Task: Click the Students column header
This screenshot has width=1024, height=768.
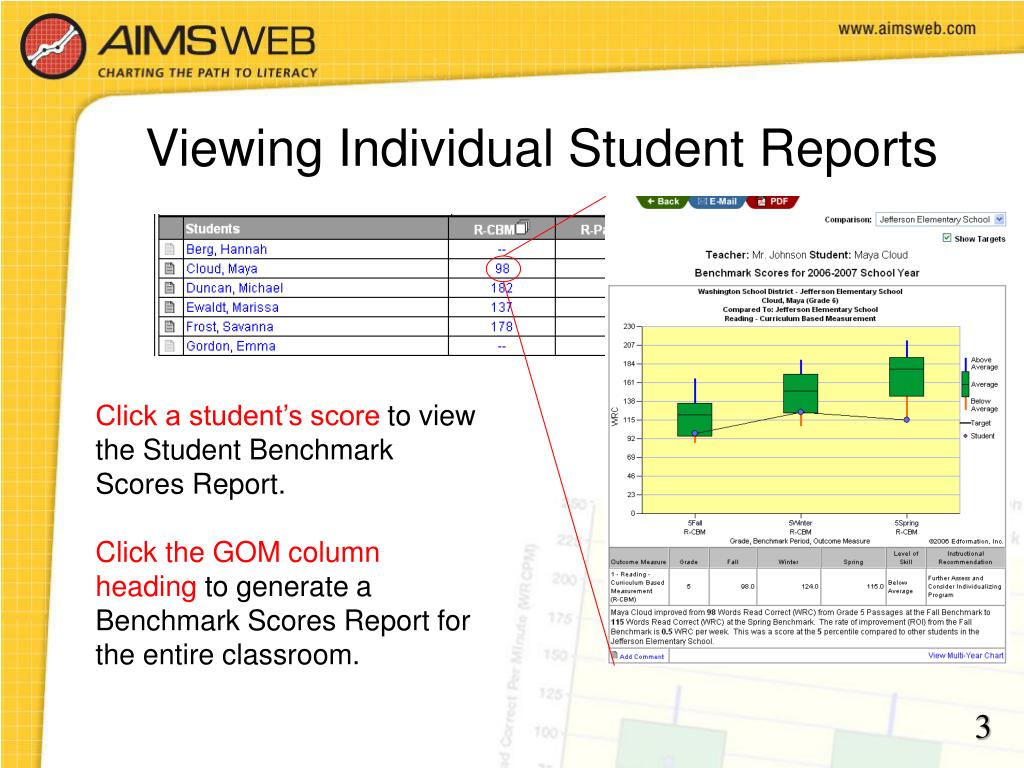Action: (x=212, y=229)
